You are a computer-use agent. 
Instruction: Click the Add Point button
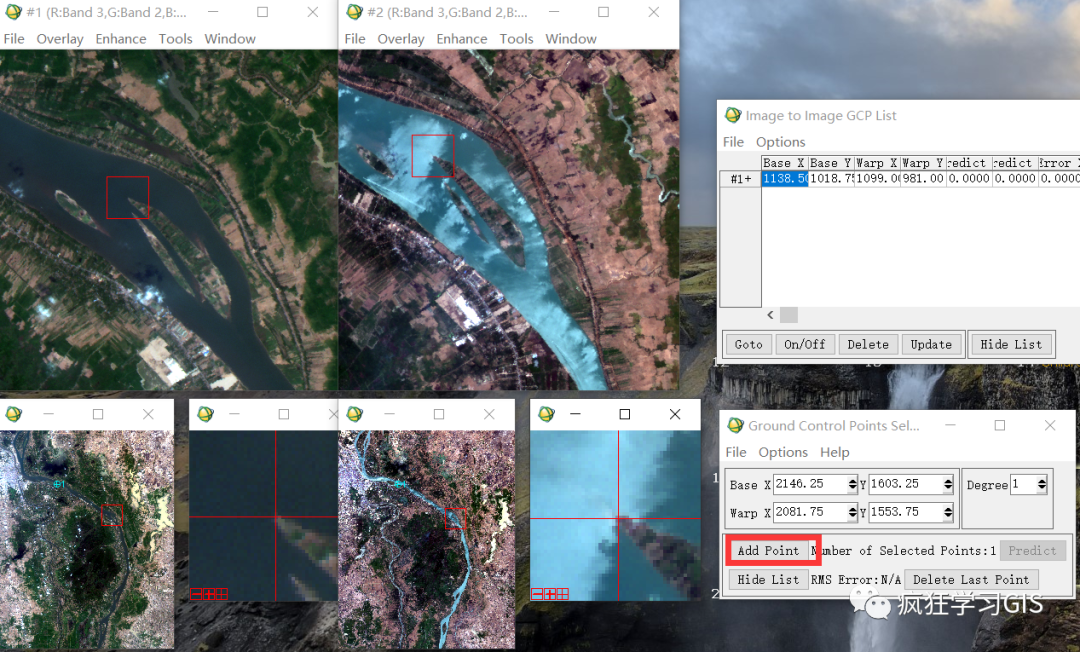click(x=768, y=551)
